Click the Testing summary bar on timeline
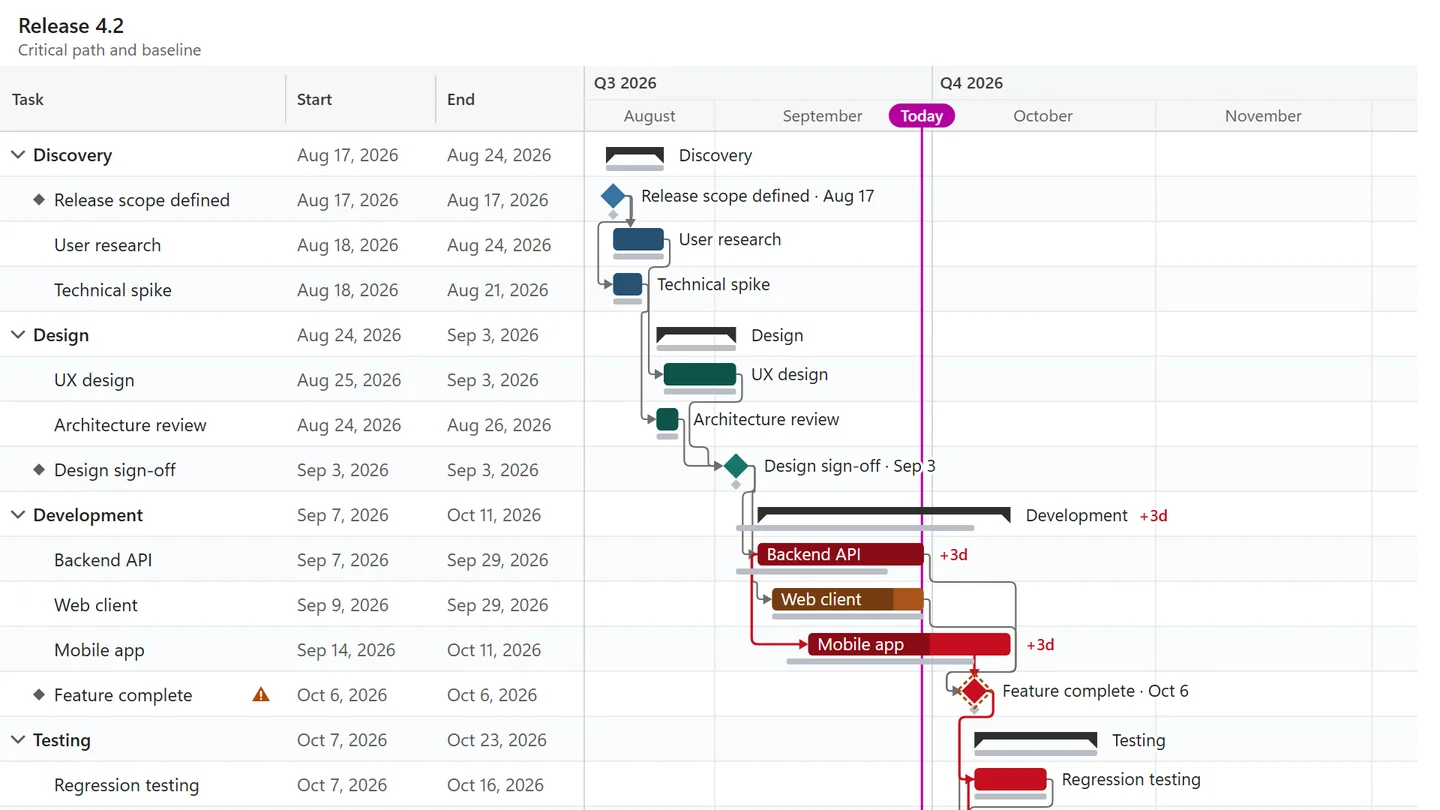The width and height of the screenshot is (1440, 810). click(1036, 740)
